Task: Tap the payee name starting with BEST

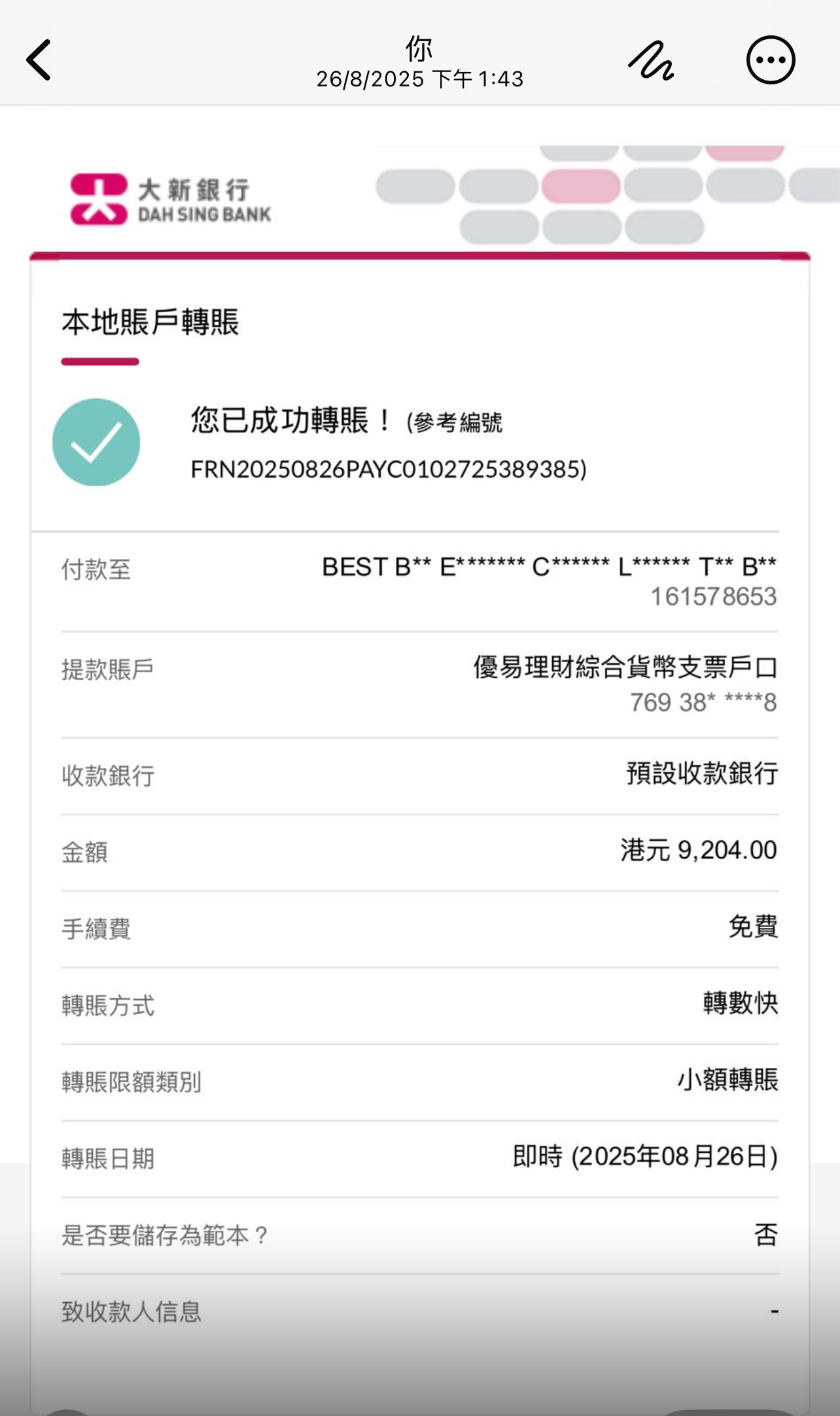Action: pos(549,567)
